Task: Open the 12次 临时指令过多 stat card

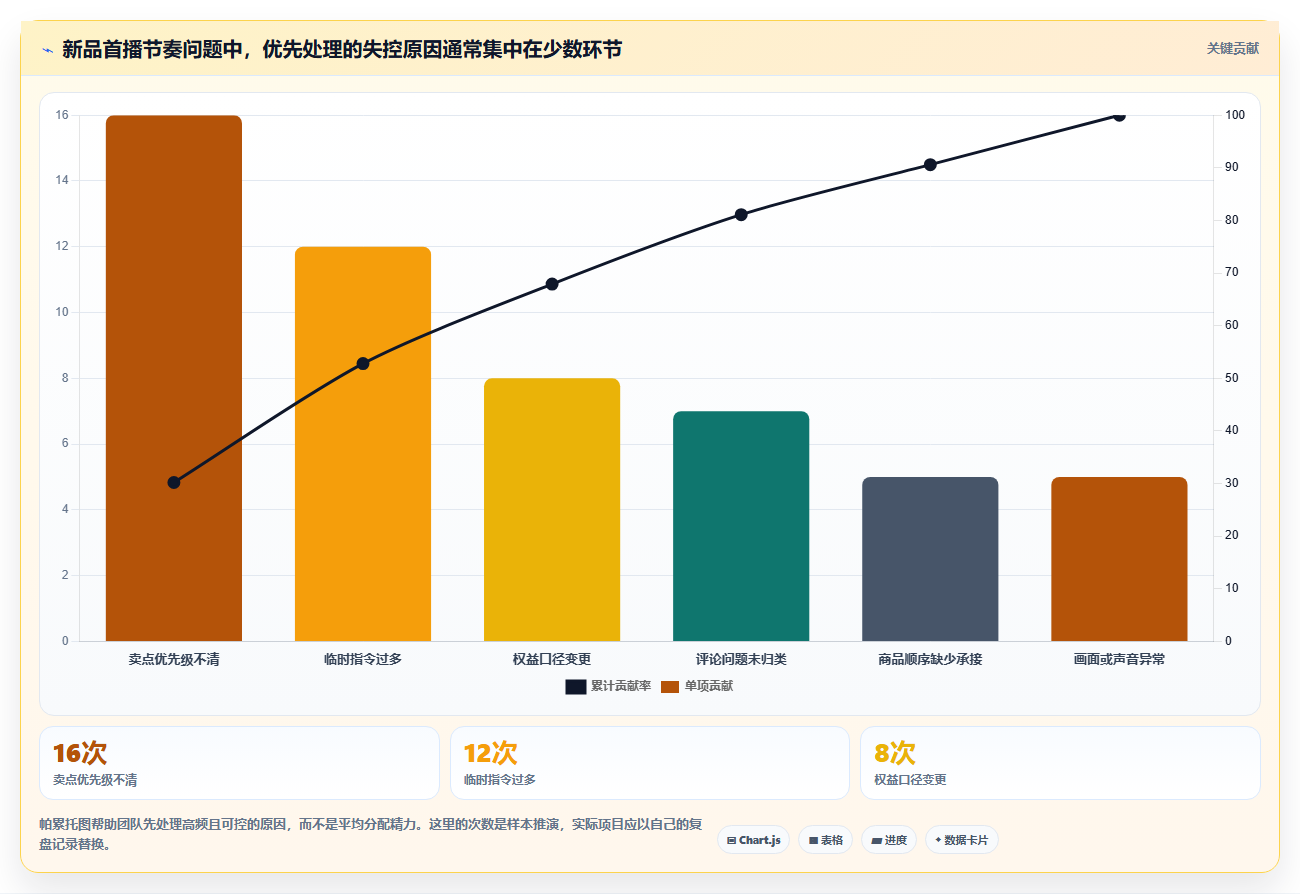Action: pyautogui.click(x=650, y=763)
